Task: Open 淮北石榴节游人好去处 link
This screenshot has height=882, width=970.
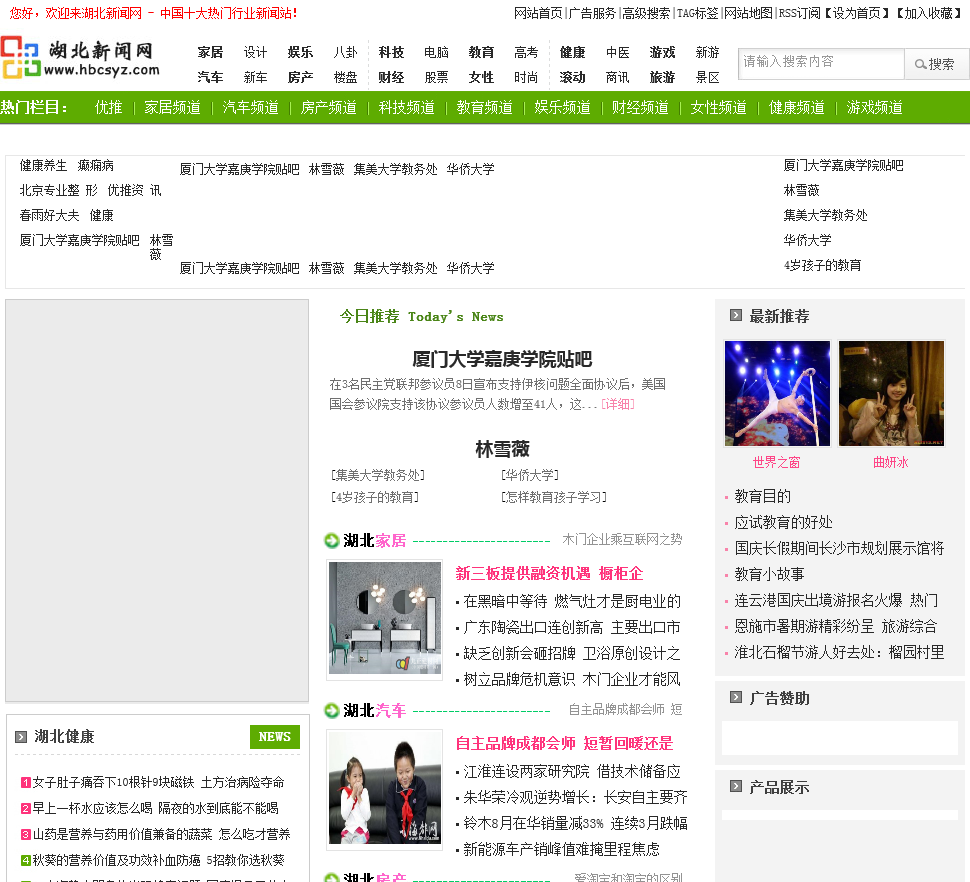Action: click(839, 652)
